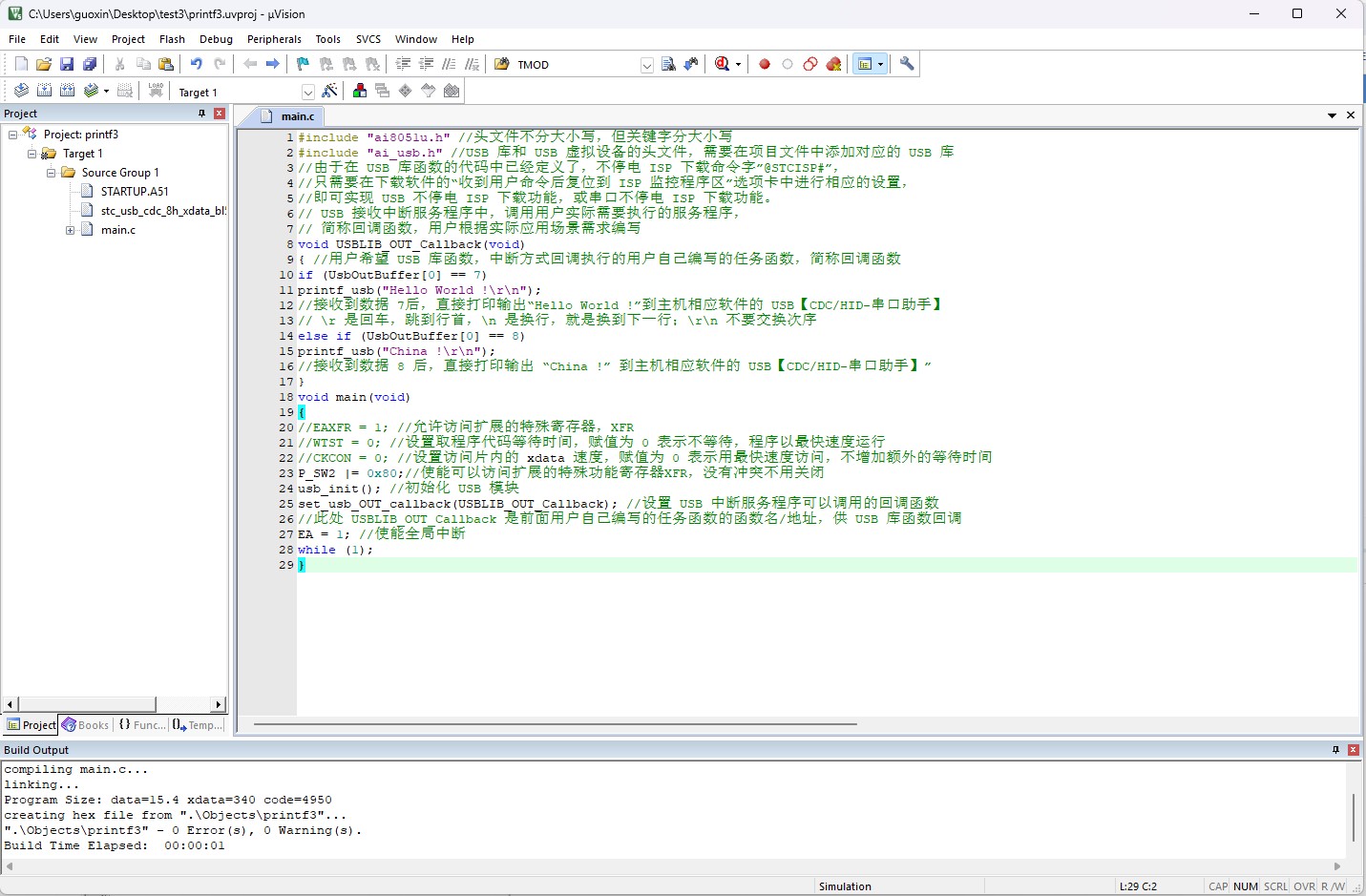Viewport: 1366px width, 896px height.
Task: Switch to the Func... tab
Action: click(141, 725)
